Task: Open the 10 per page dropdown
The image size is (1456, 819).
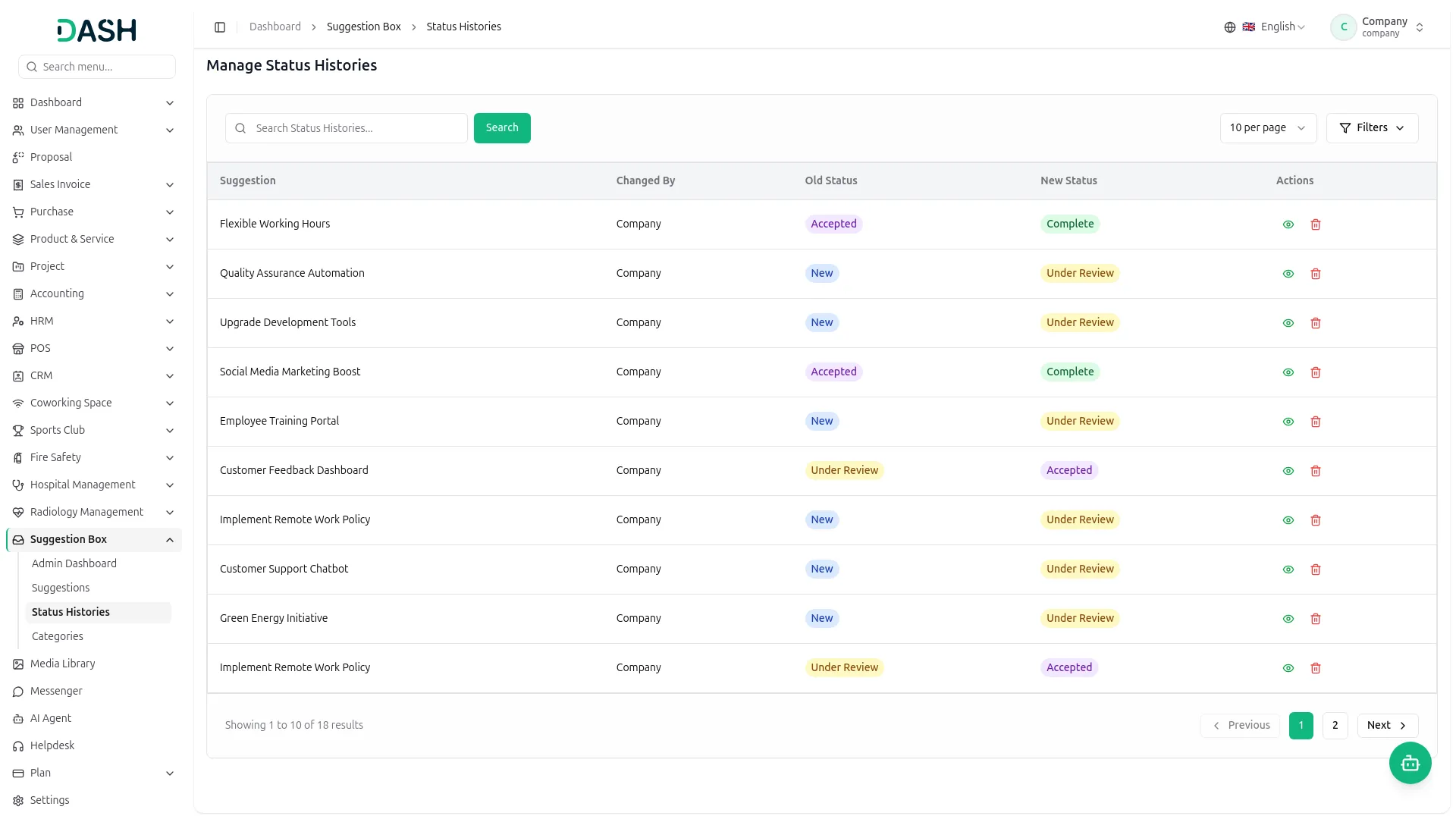Action: click(x=1268, y=128)
